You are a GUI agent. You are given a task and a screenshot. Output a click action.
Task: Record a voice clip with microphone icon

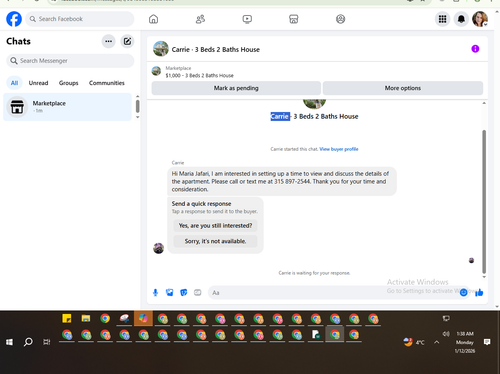[x=155, y=293]
